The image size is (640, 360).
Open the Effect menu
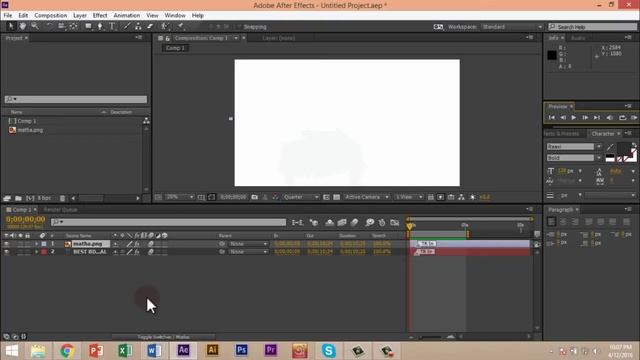pos(100,16)
